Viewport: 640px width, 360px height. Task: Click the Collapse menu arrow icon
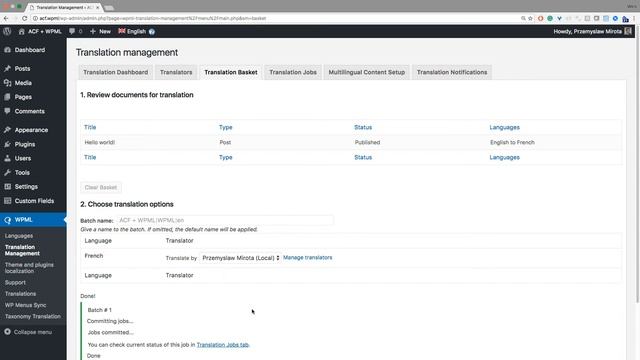pos(7,332)
